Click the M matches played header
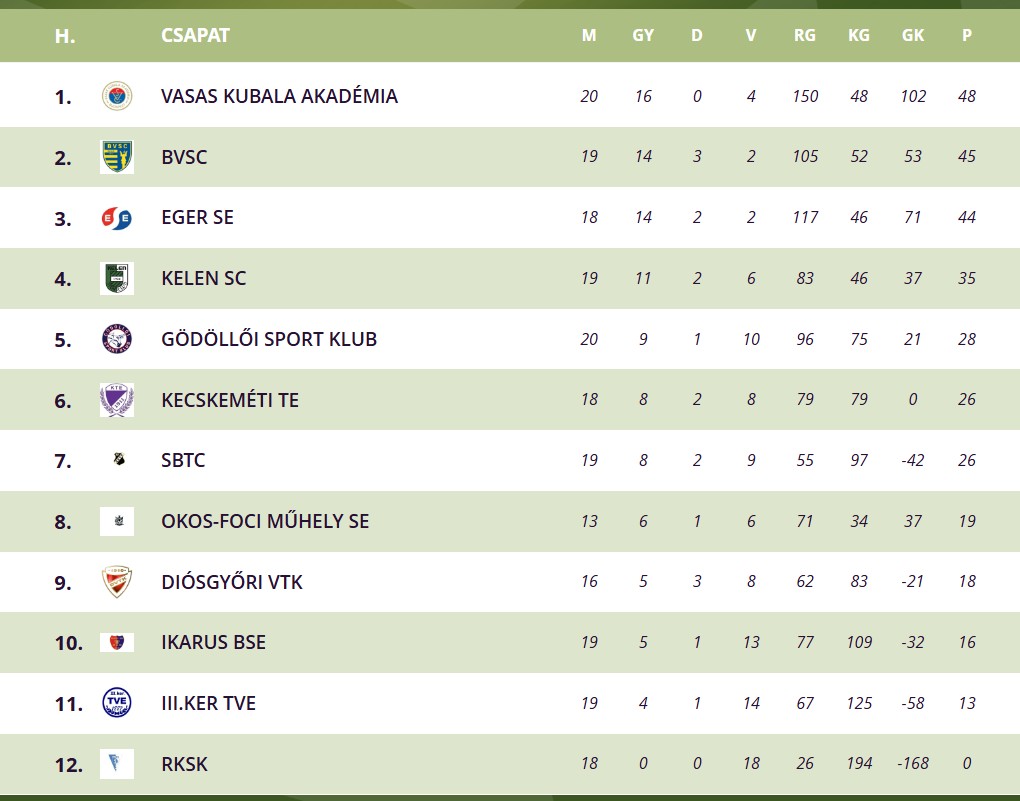Image resolution: width=1020 pixels, height=801 pixels. click(589, 35)
